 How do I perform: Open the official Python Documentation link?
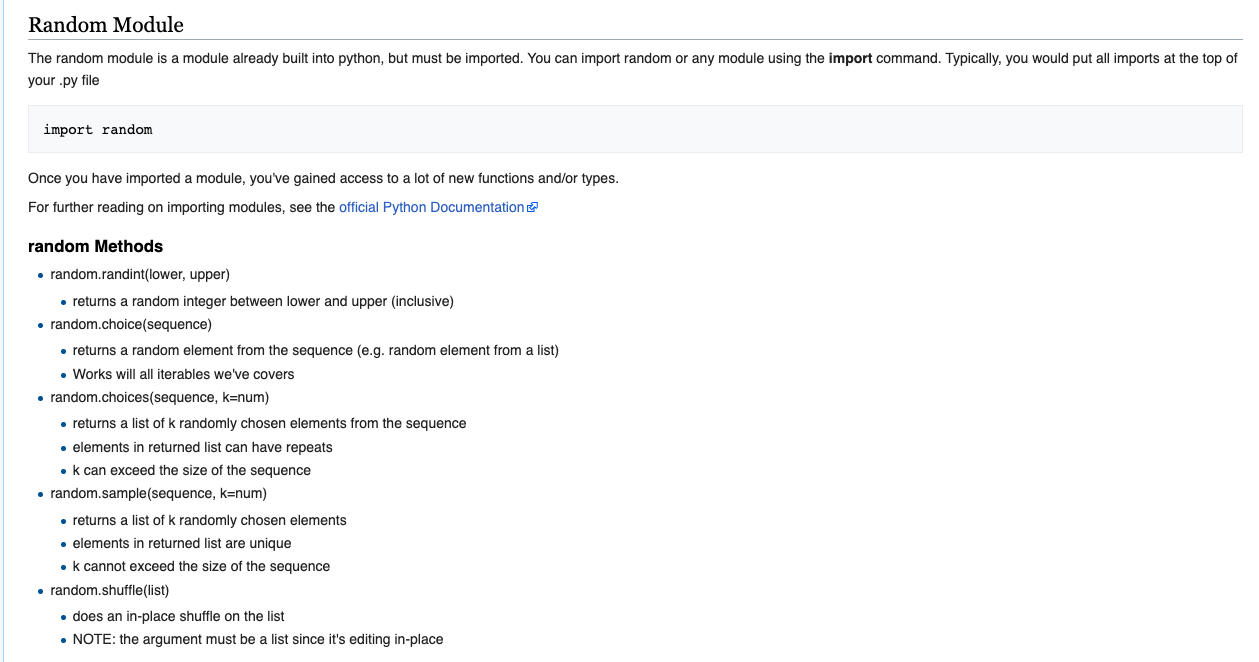coord(432,207)
